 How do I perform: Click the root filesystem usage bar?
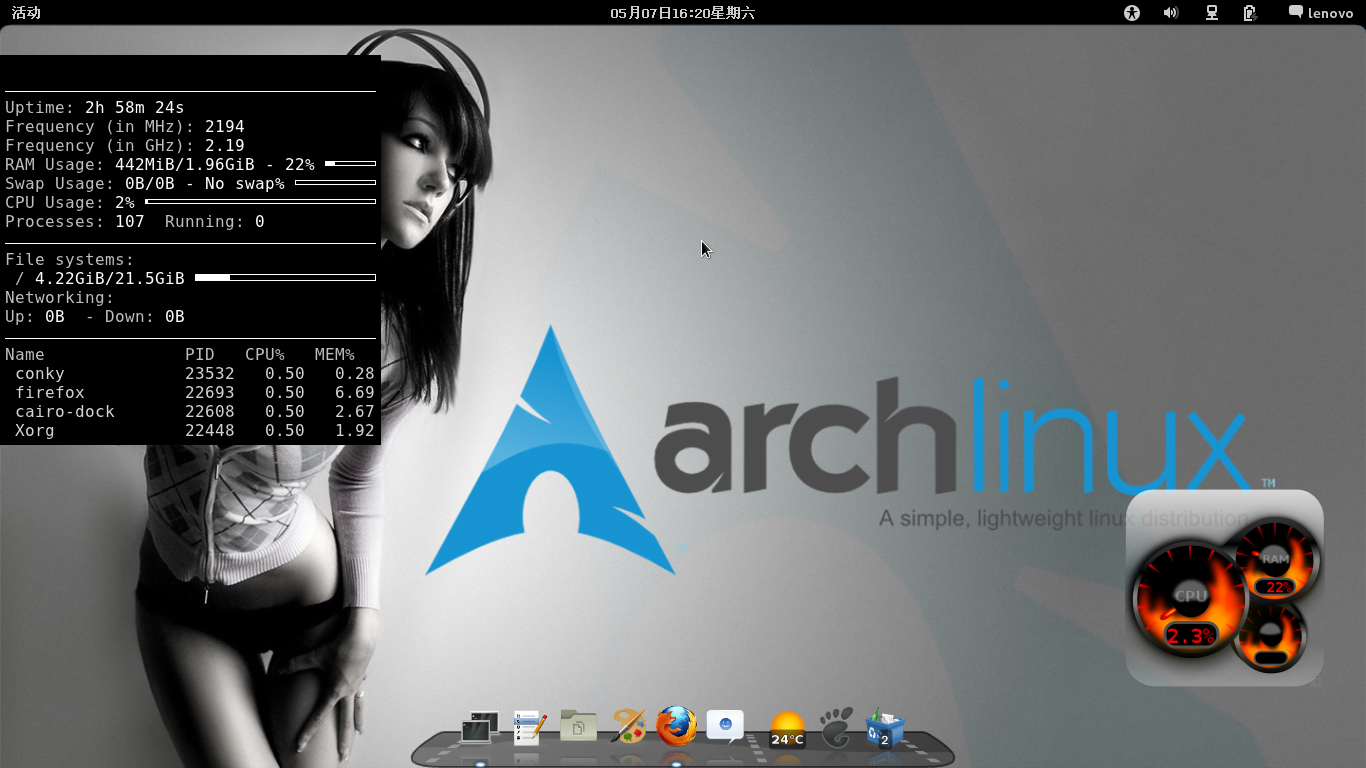click(x=285, y=278)
